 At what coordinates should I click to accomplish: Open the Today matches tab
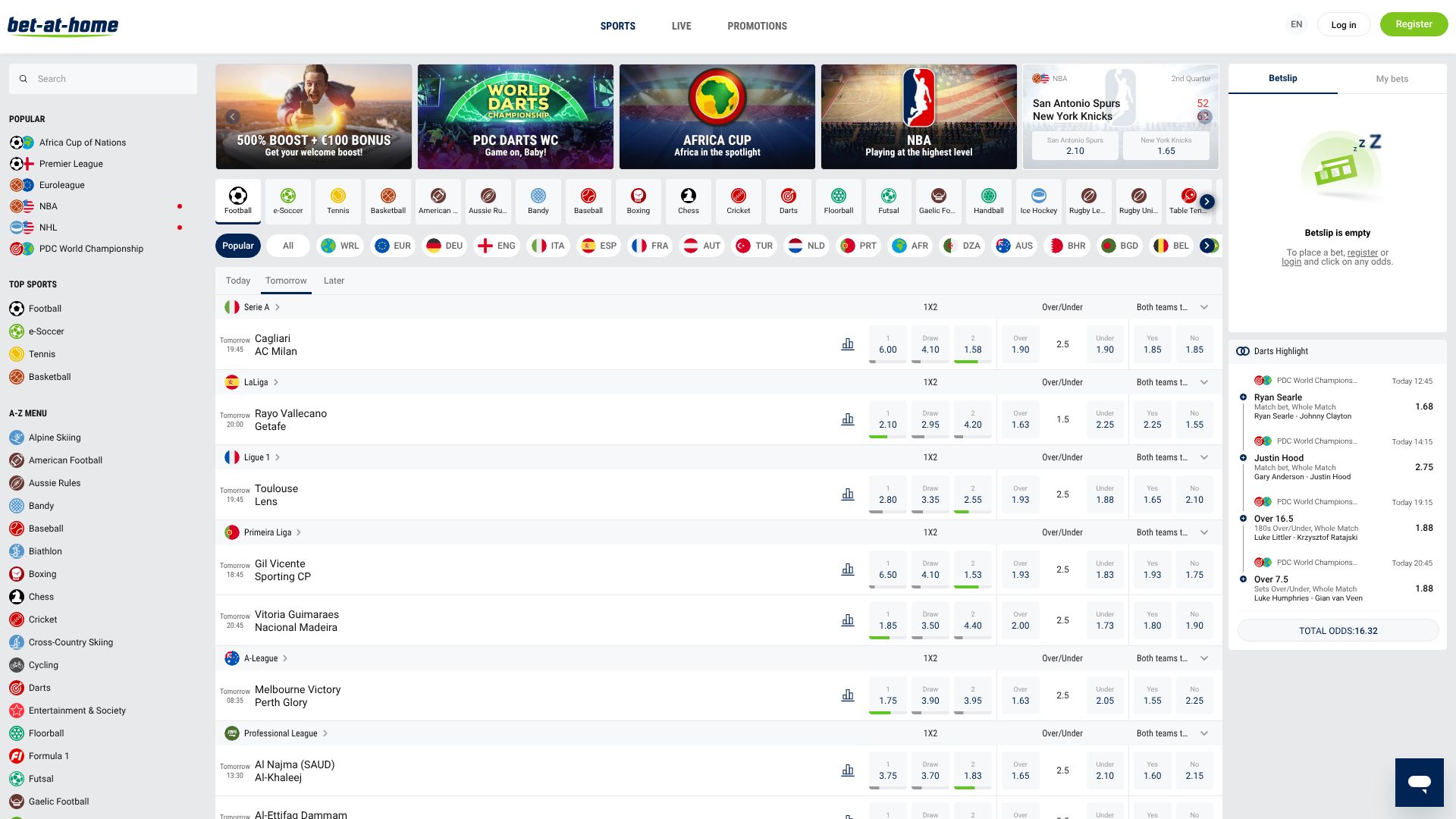tap(237, 281)
